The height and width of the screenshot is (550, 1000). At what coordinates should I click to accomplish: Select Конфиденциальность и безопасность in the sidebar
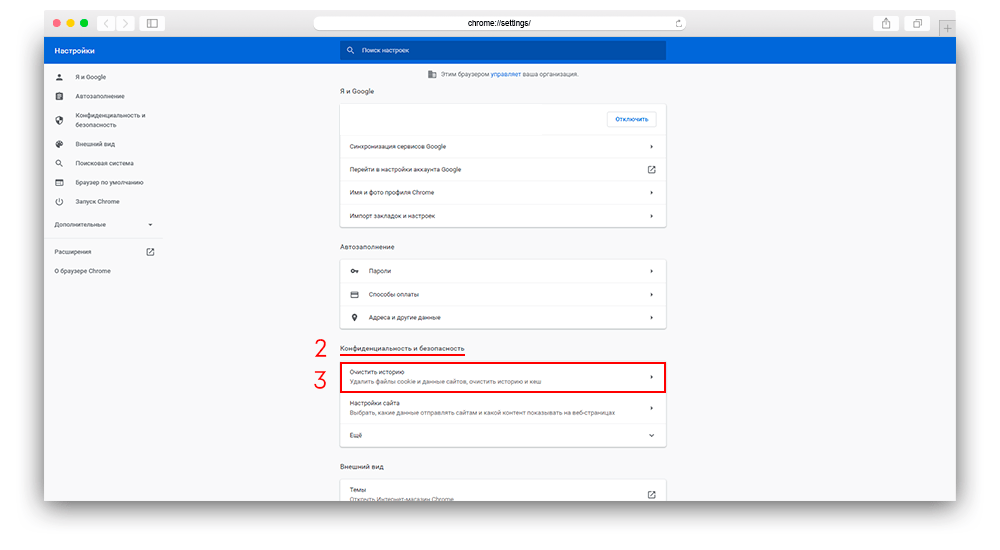pyautogui.click(x=110, y=120)
